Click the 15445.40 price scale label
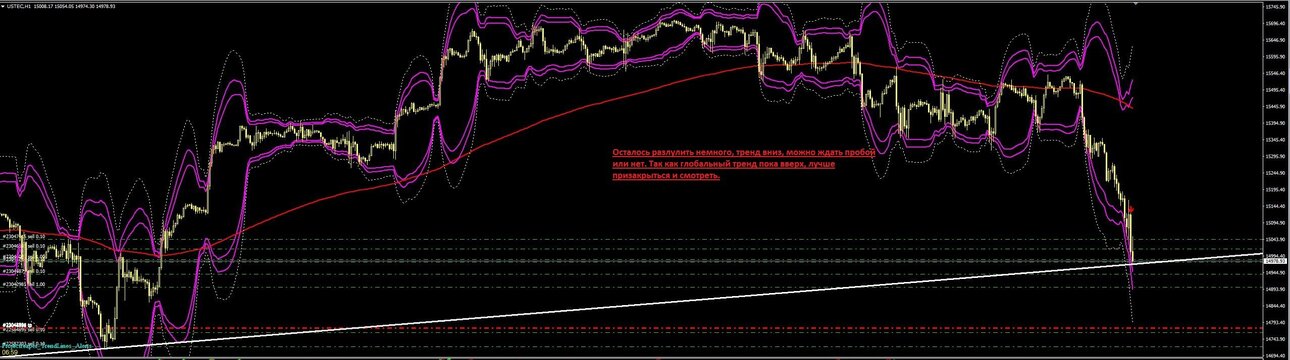 [1275, 106]
